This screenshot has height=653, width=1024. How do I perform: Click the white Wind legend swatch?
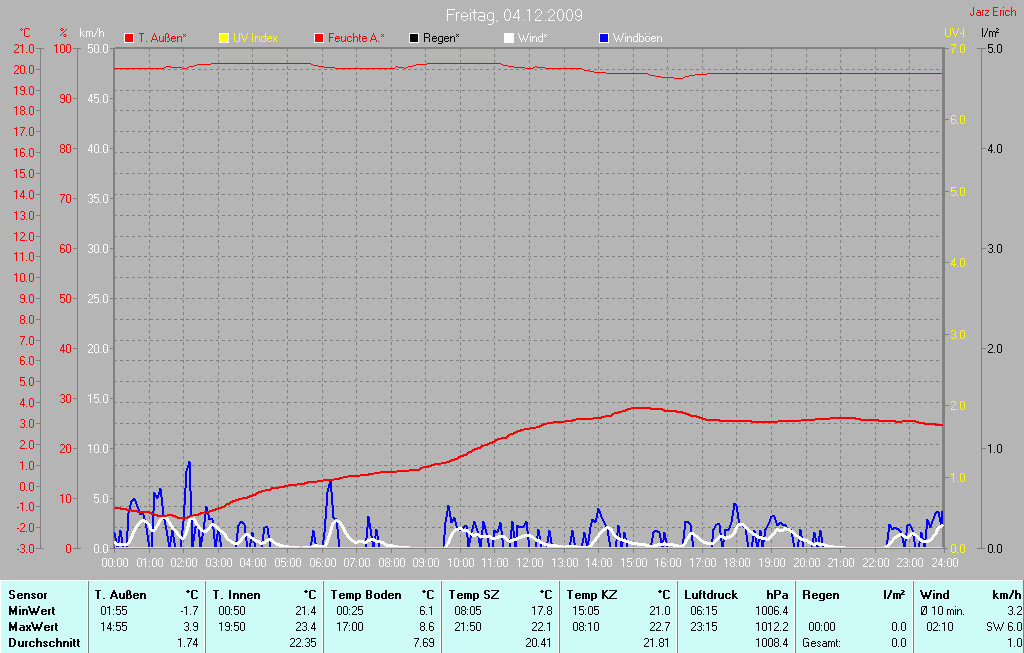pos(508,38)
